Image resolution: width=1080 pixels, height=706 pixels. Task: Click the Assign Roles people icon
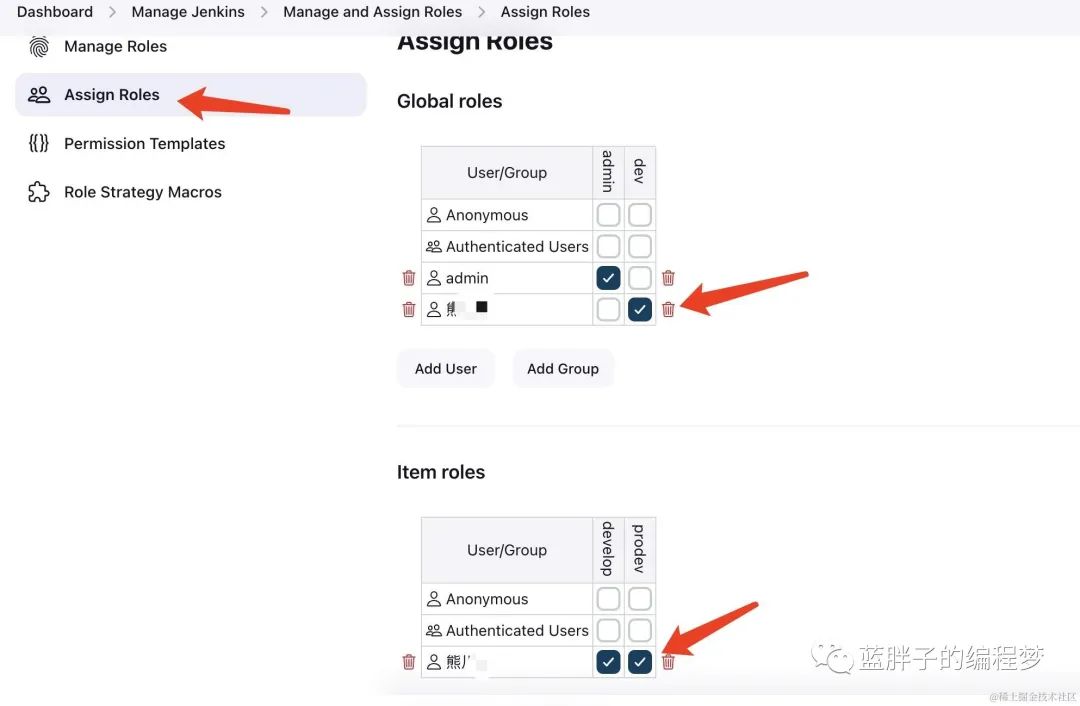39,94
